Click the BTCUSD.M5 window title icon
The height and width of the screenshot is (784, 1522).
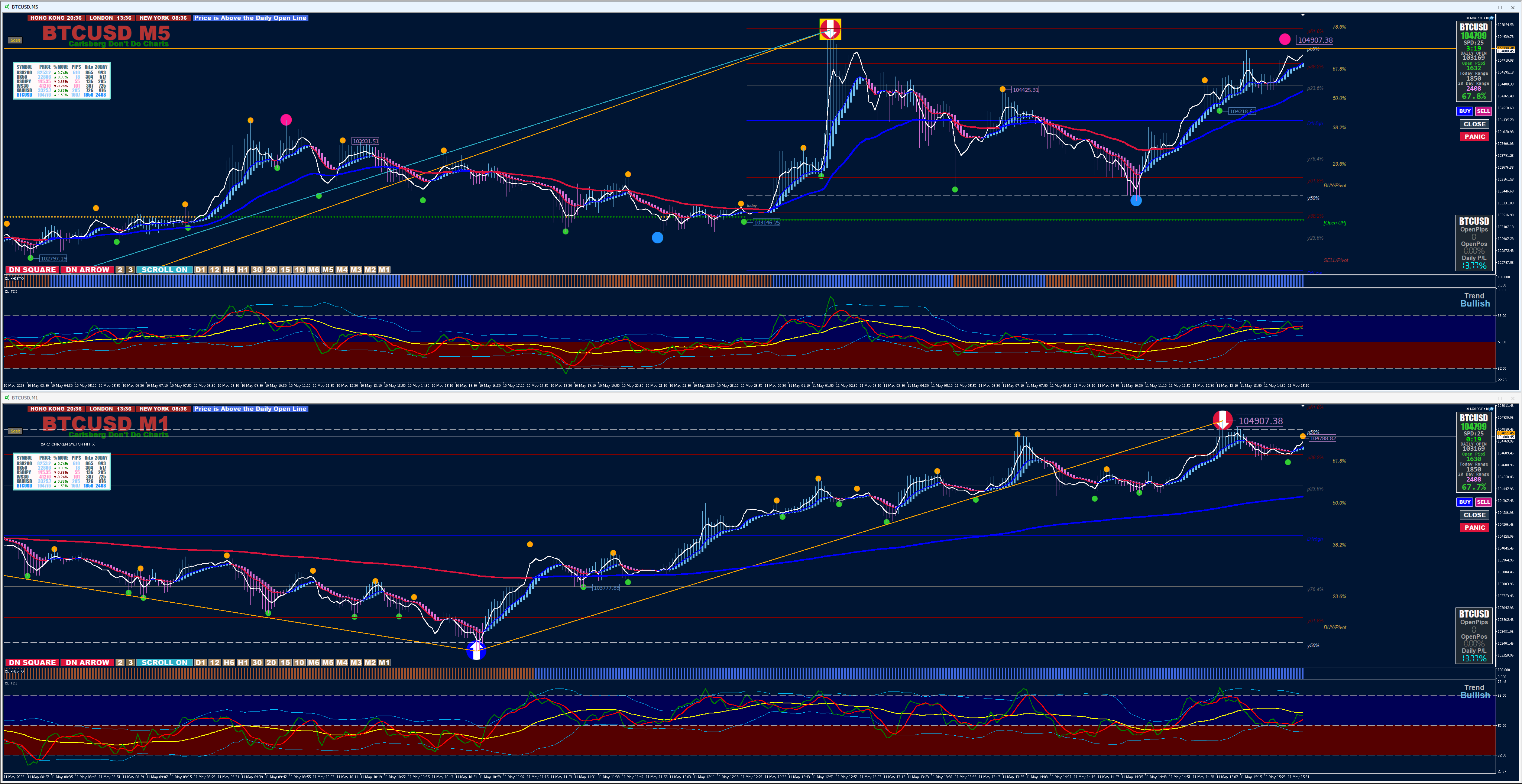(7, 6)
